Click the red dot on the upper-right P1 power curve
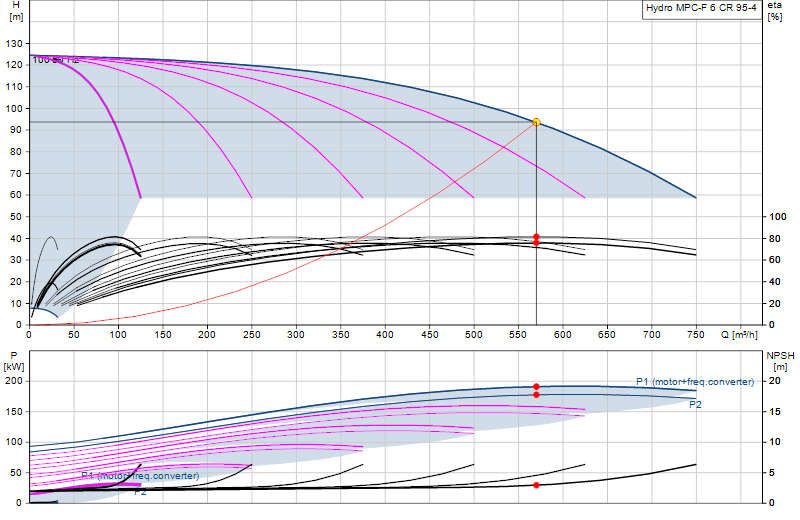 (536, 387)
